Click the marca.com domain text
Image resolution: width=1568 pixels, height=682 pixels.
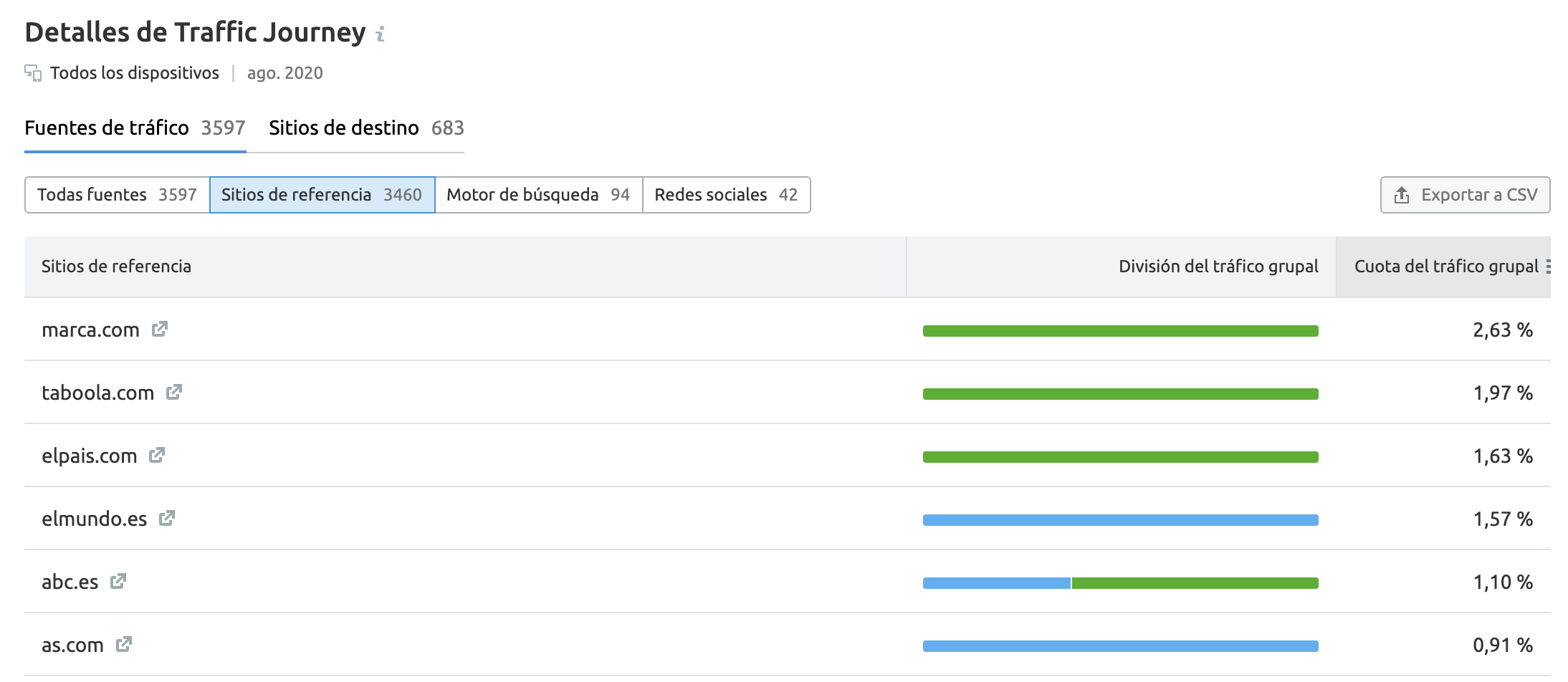point(90,330)
